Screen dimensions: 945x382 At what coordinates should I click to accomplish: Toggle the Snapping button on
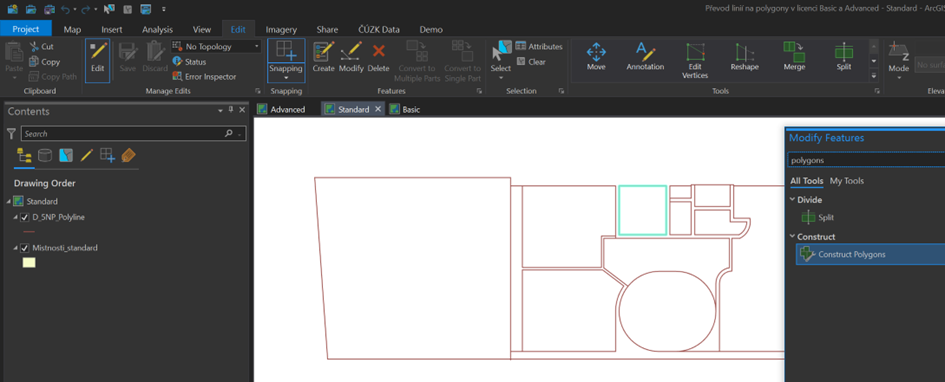[x=286, y=51]
